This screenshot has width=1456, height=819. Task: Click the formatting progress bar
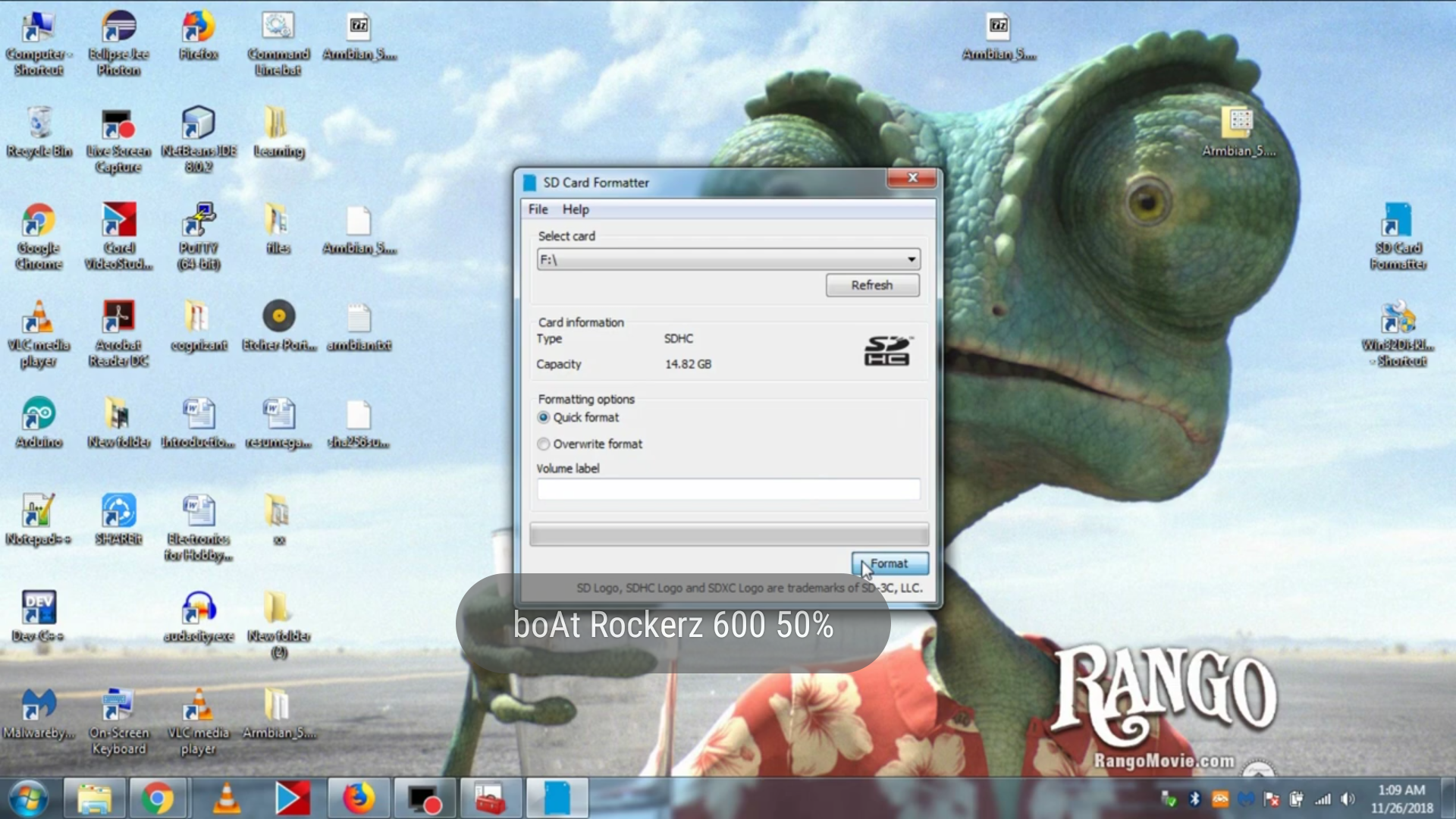[x=728, y=535]
